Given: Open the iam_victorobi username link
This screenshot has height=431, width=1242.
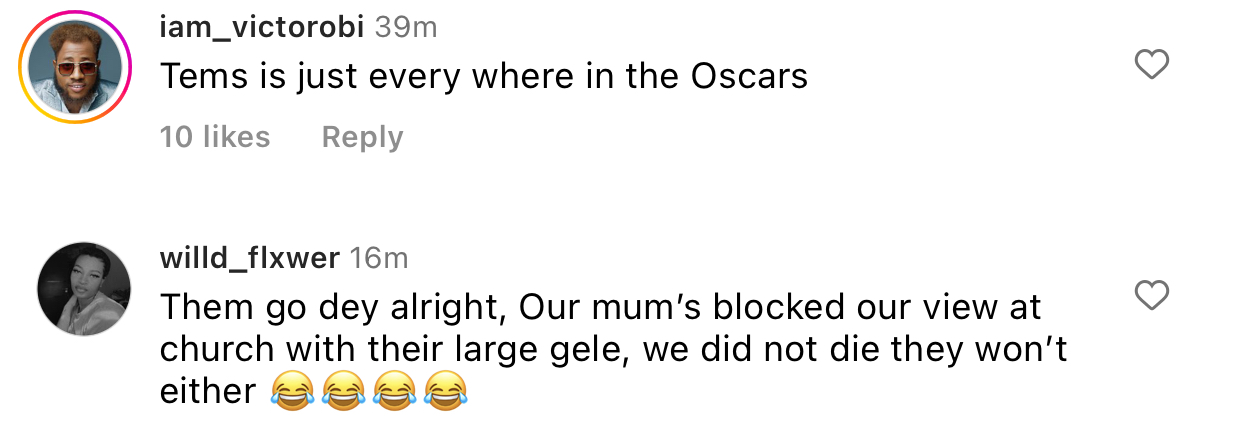Looking at the screenshot, I should [x=262, y=27].
